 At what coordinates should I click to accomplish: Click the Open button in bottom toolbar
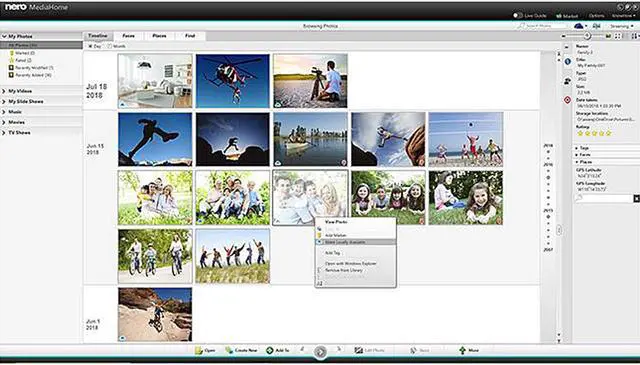205,350
